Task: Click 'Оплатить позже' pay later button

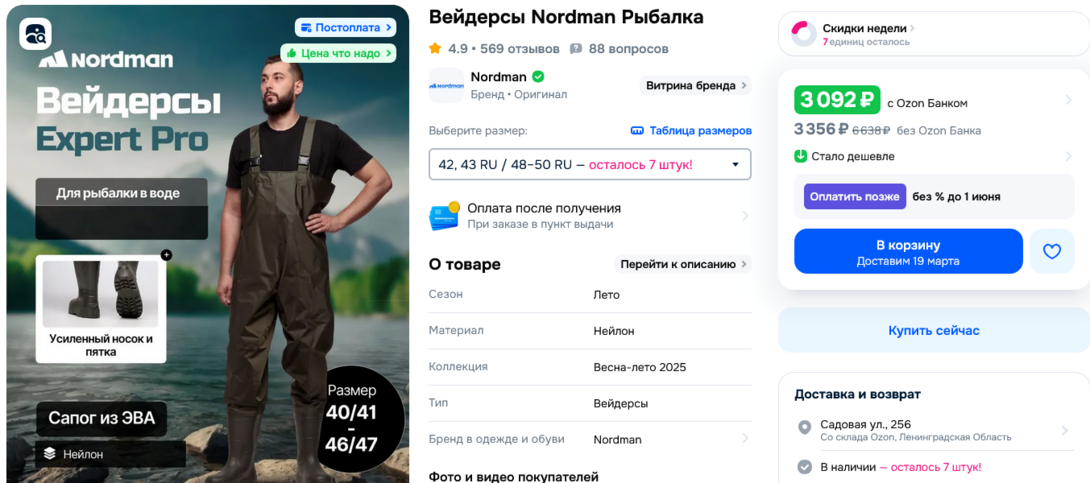Action: pyautogui.click(x=854, y=197)
